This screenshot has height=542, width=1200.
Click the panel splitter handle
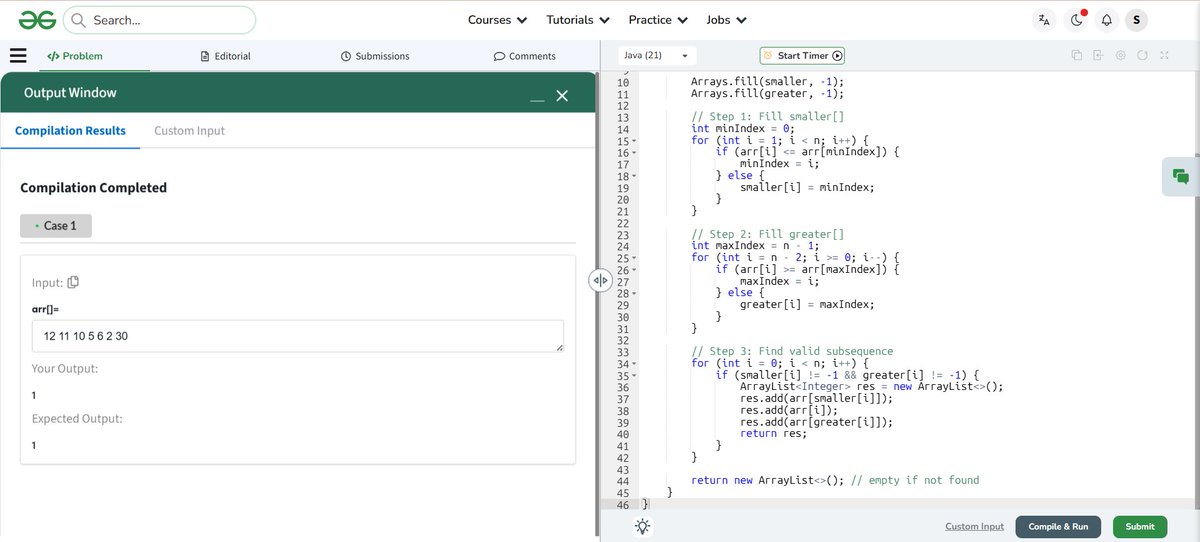click(599, 281)
